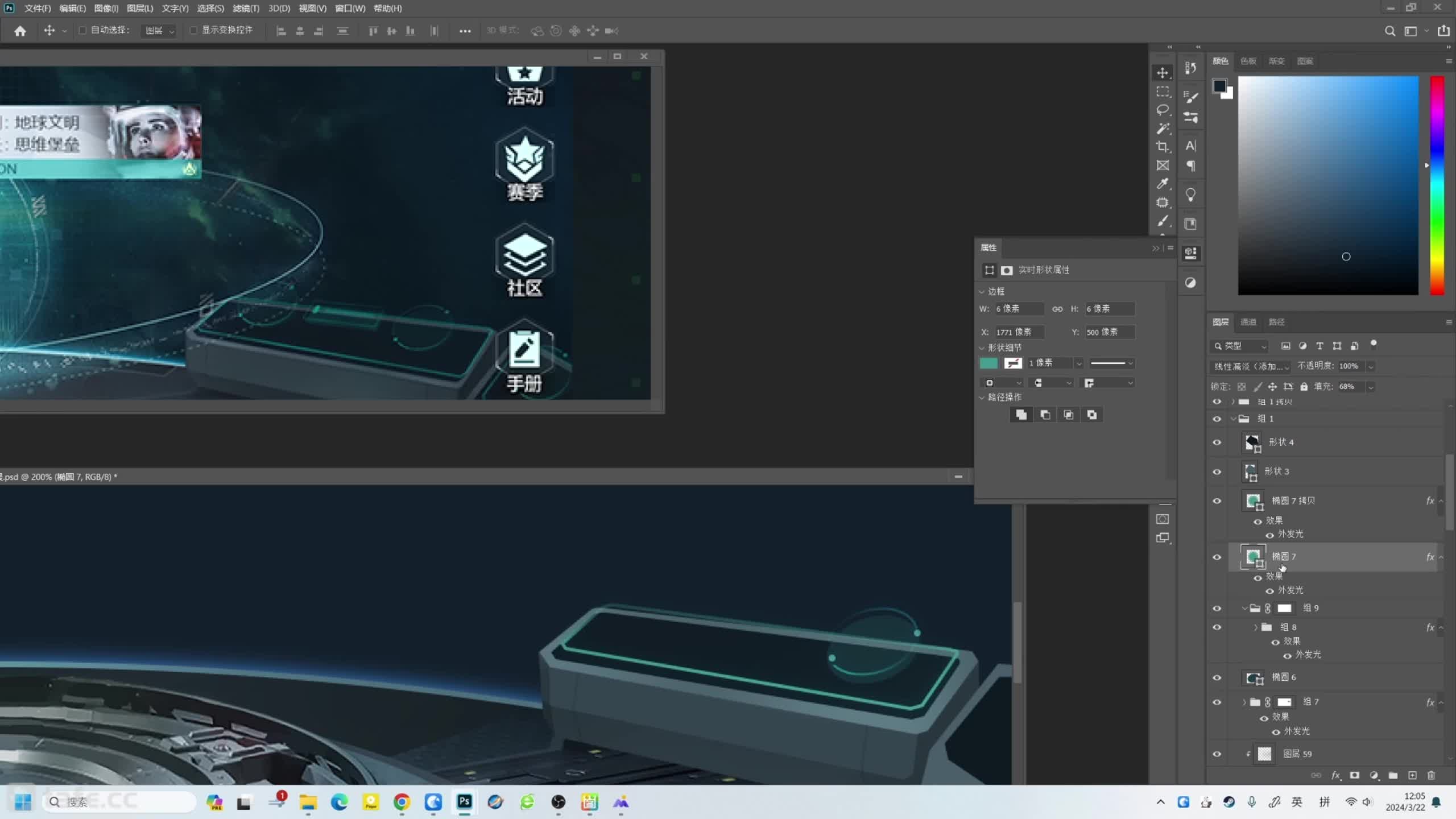Switch to the 通道 tab
Screen dimensions: 1456x819
tap(1248, 322)
